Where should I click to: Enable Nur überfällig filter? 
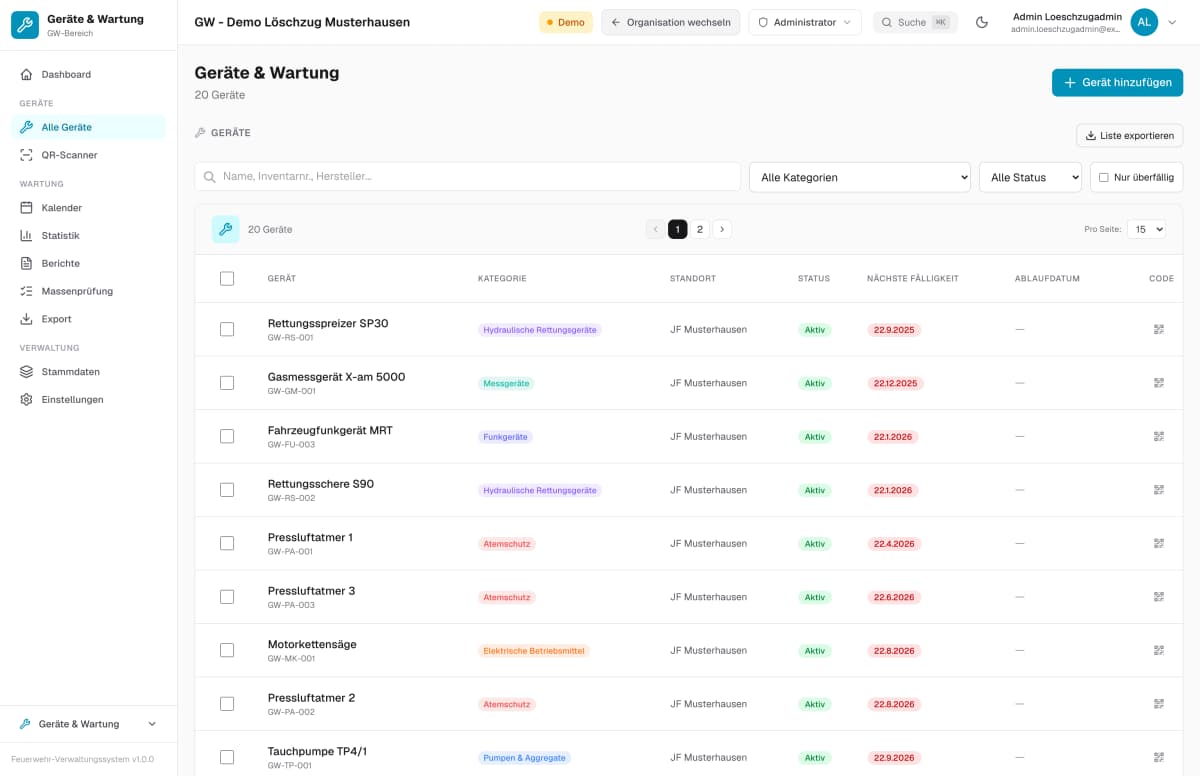pyautogui.click(x=1104, y=177)
